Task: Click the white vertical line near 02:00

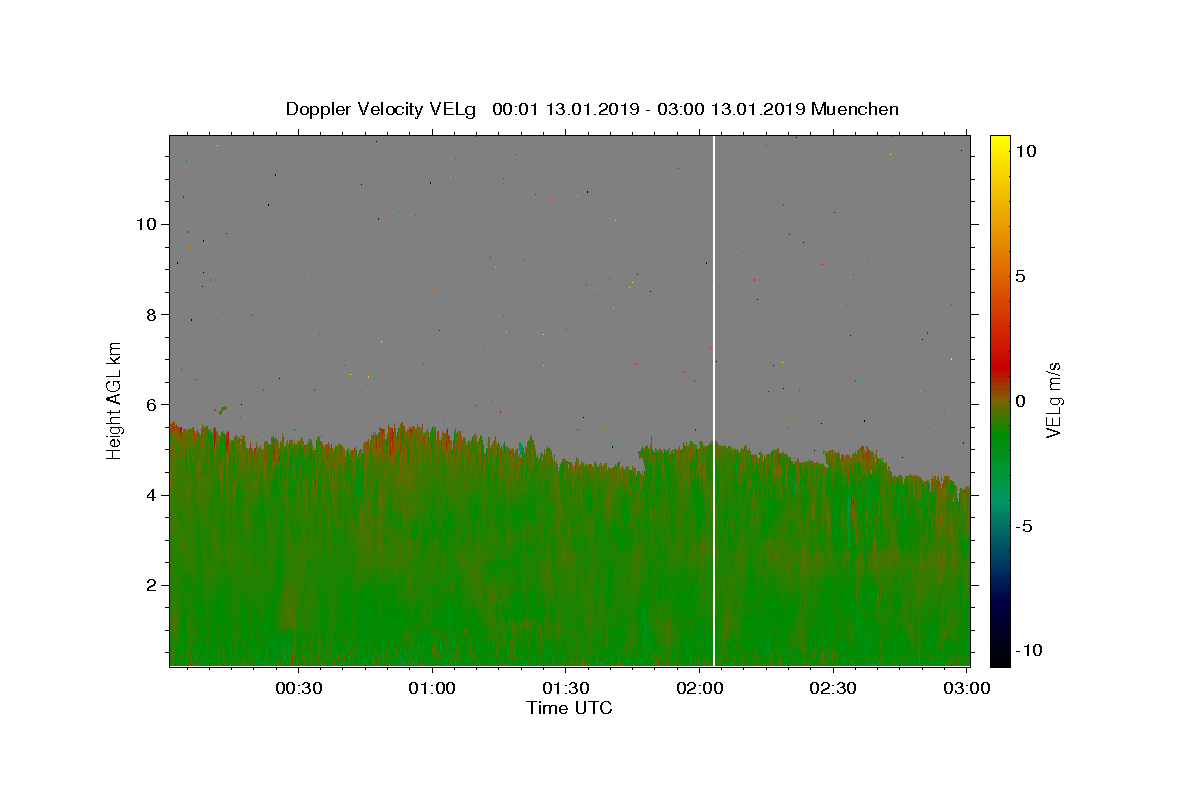Action: click(x=713, y=400)
